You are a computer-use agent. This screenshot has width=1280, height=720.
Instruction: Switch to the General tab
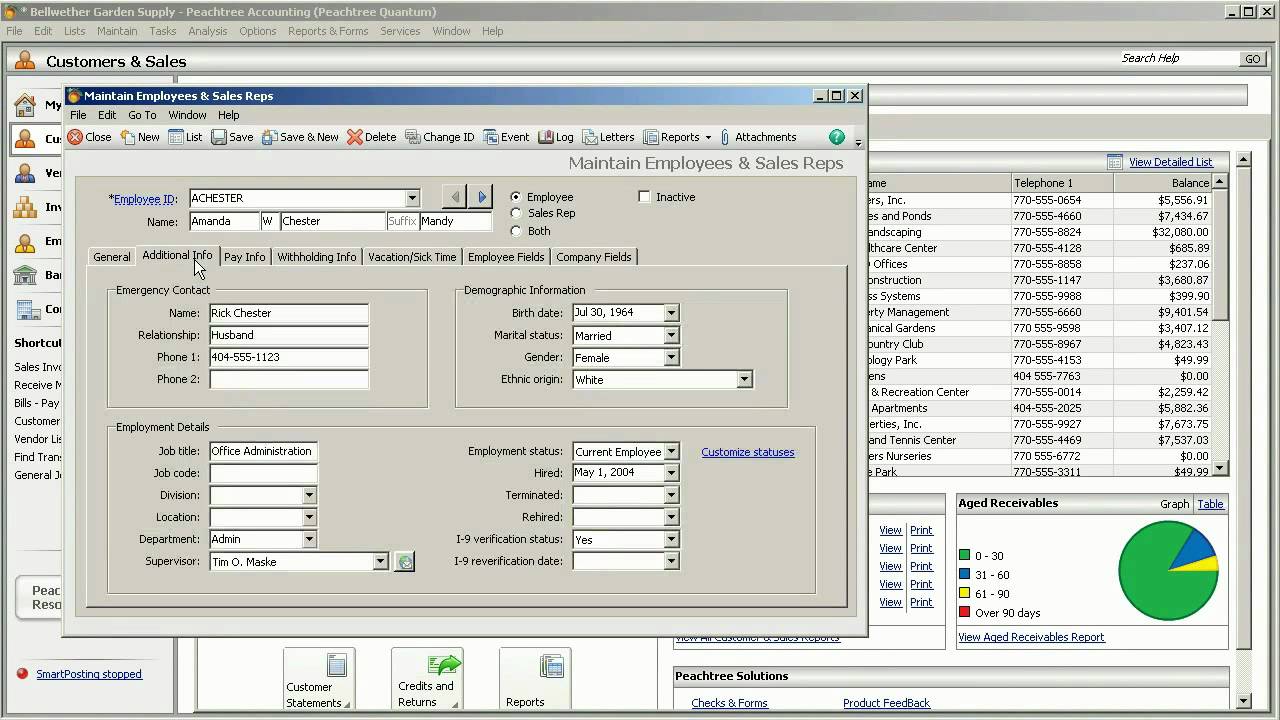click(112, 257)
